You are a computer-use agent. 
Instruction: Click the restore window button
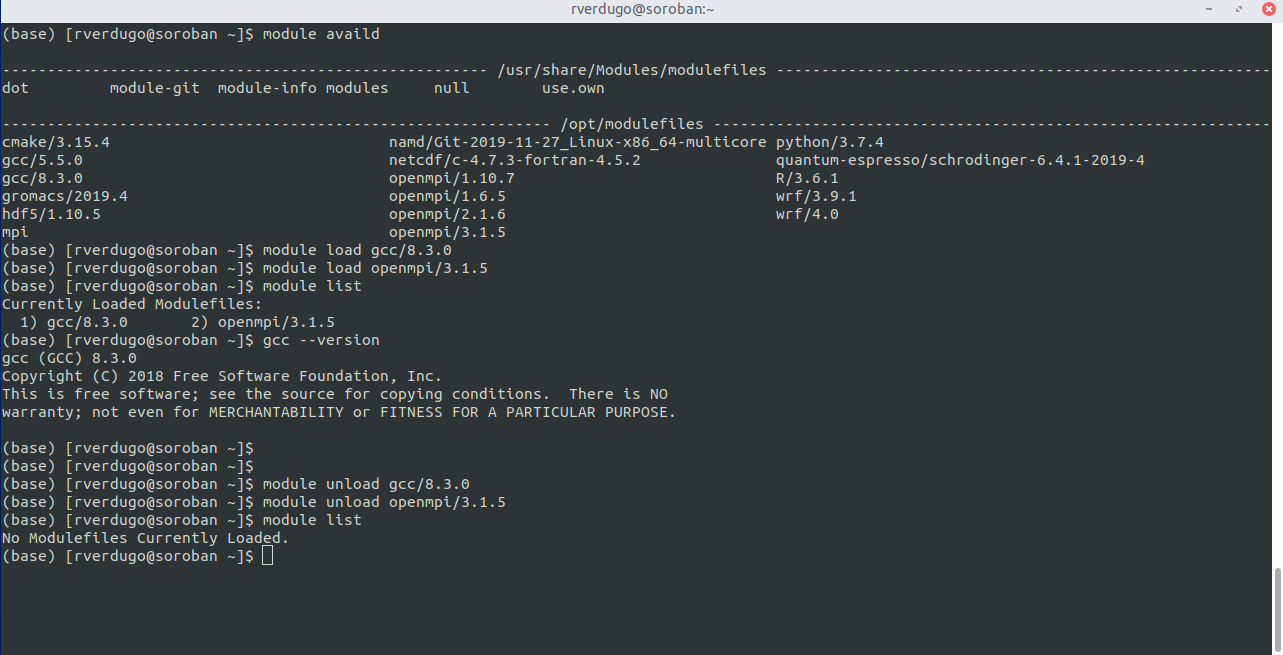[x=1237, y=9]
